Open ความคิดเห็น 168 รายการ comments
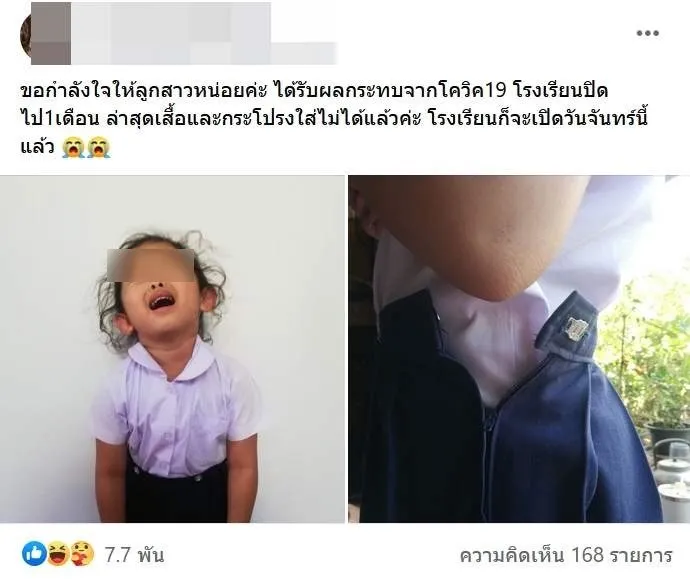690x579 pixels. tap(566, 555)
